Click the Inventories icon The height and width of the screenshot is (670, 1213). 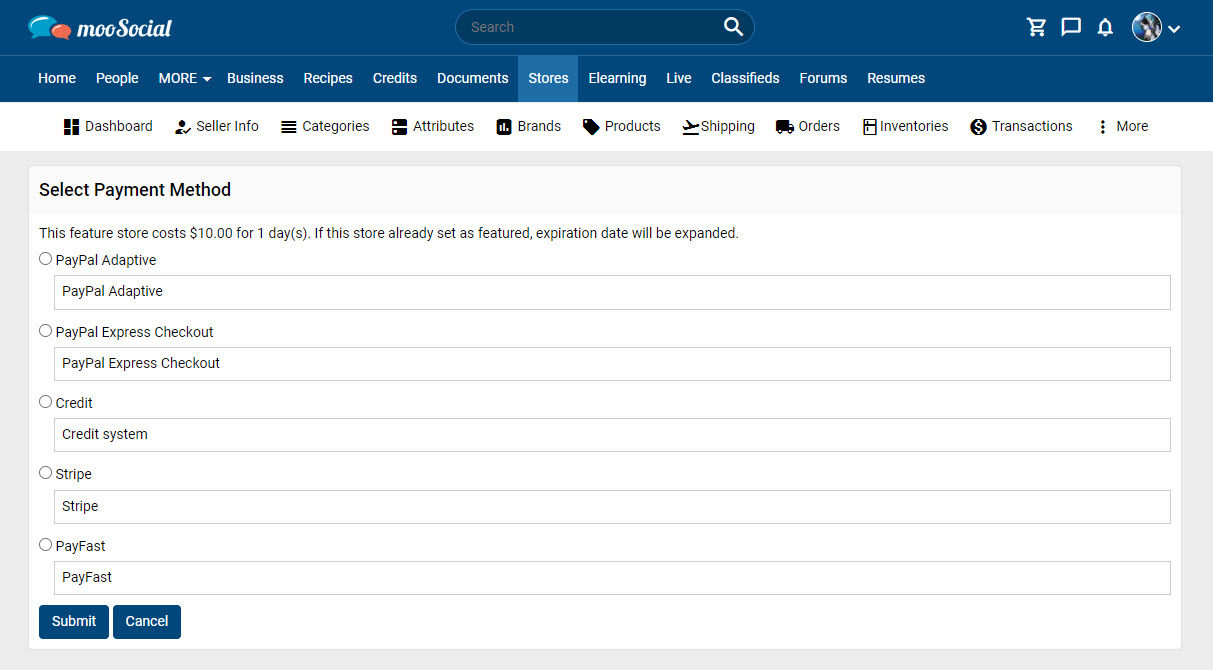870,127
